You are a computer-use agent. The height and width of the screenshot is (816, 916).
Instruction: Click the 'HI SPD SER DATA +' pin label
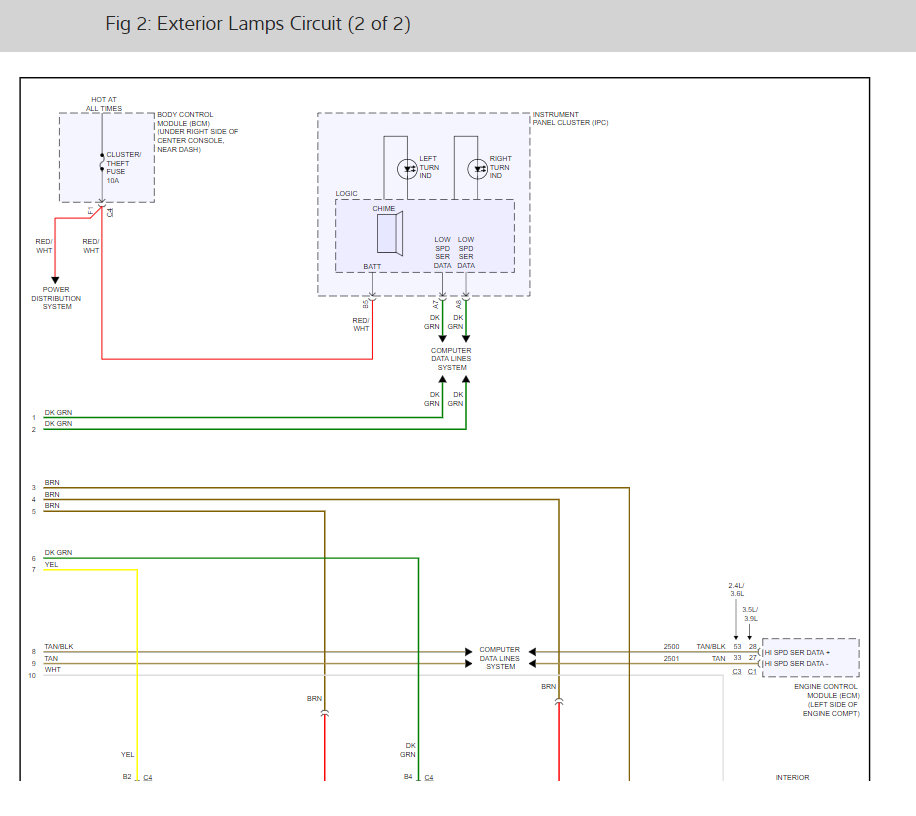coord(797,652)
